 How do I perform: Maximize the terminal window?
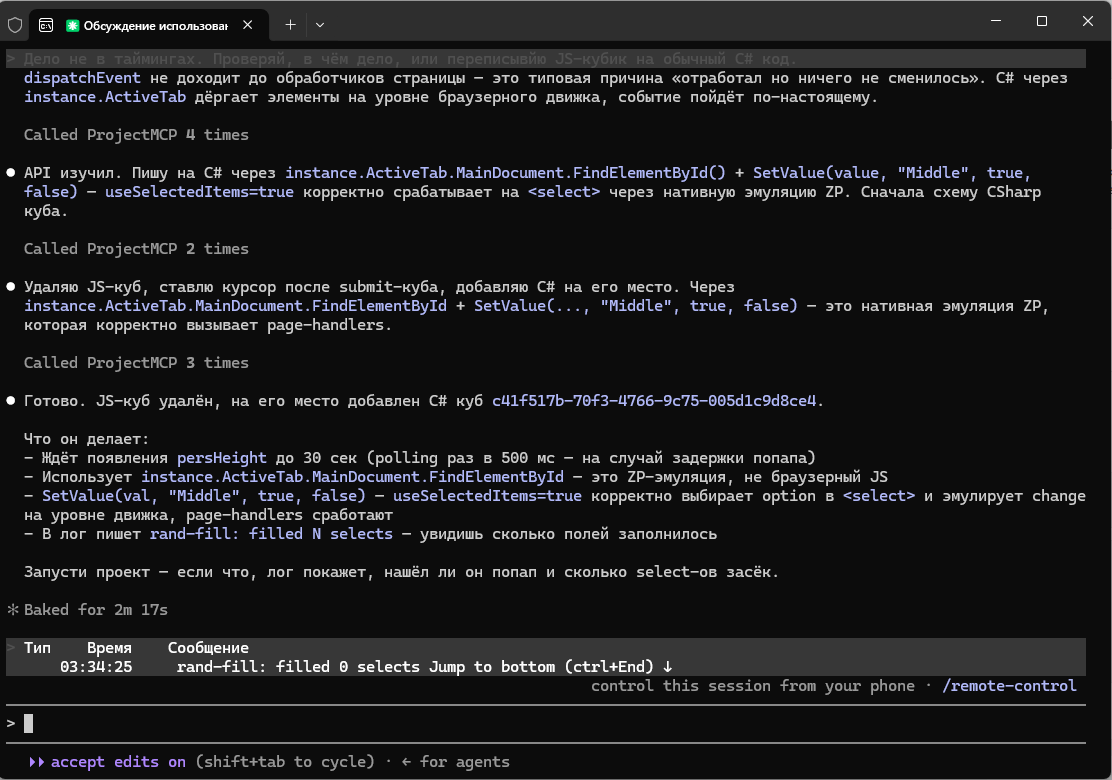[1042, 21]
